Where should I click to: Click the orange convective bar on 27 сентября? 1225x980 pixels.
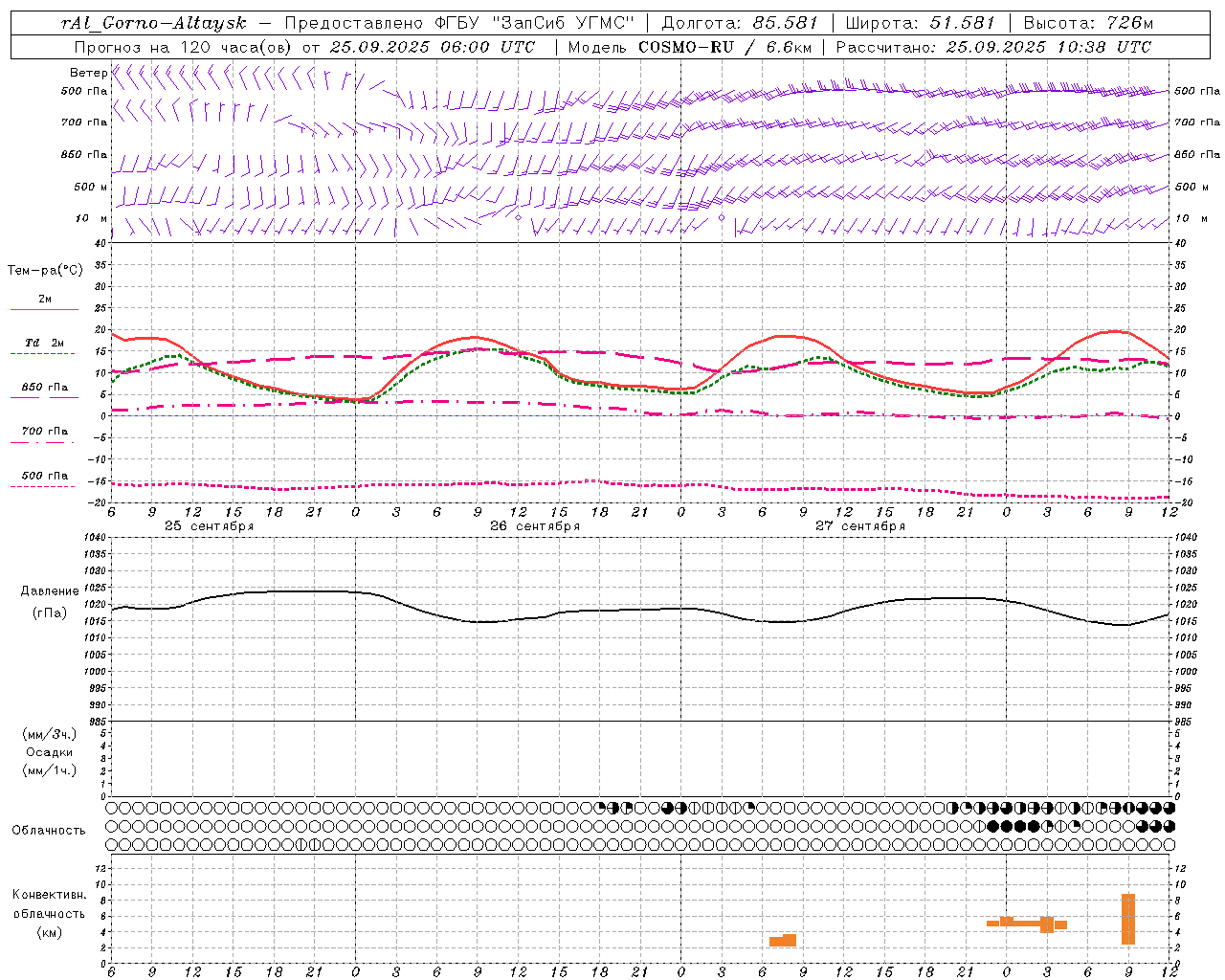pyautogui.click(x=783, y=941)
